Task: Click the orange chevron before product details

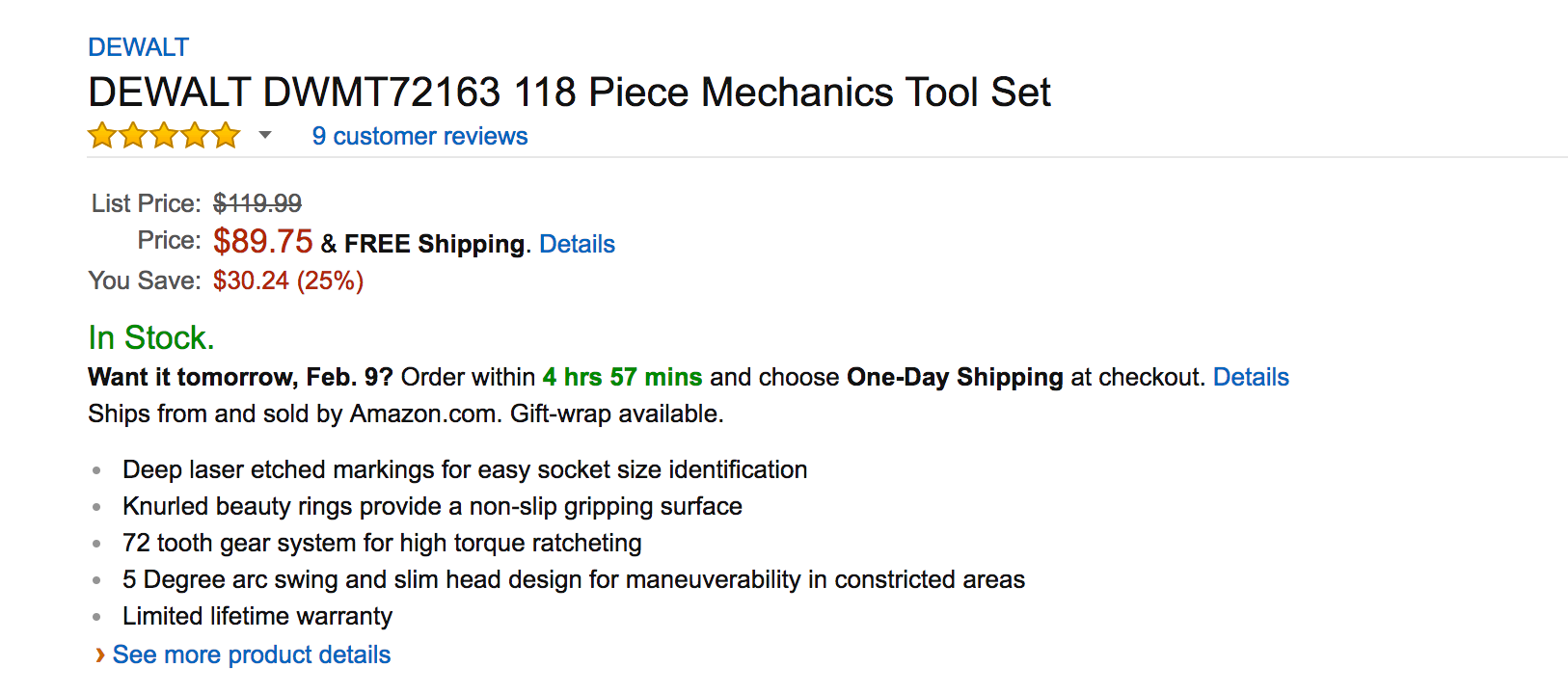Action: click(x=100, y=654)
